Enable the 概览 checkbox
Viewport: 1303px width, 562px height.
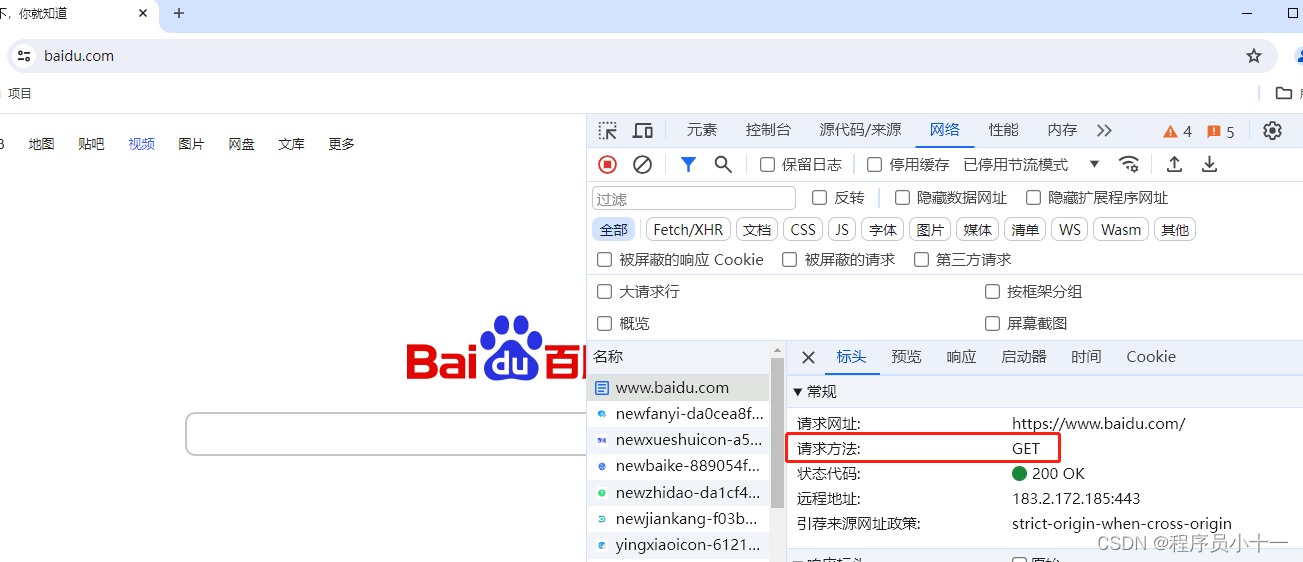coord(604,323)
